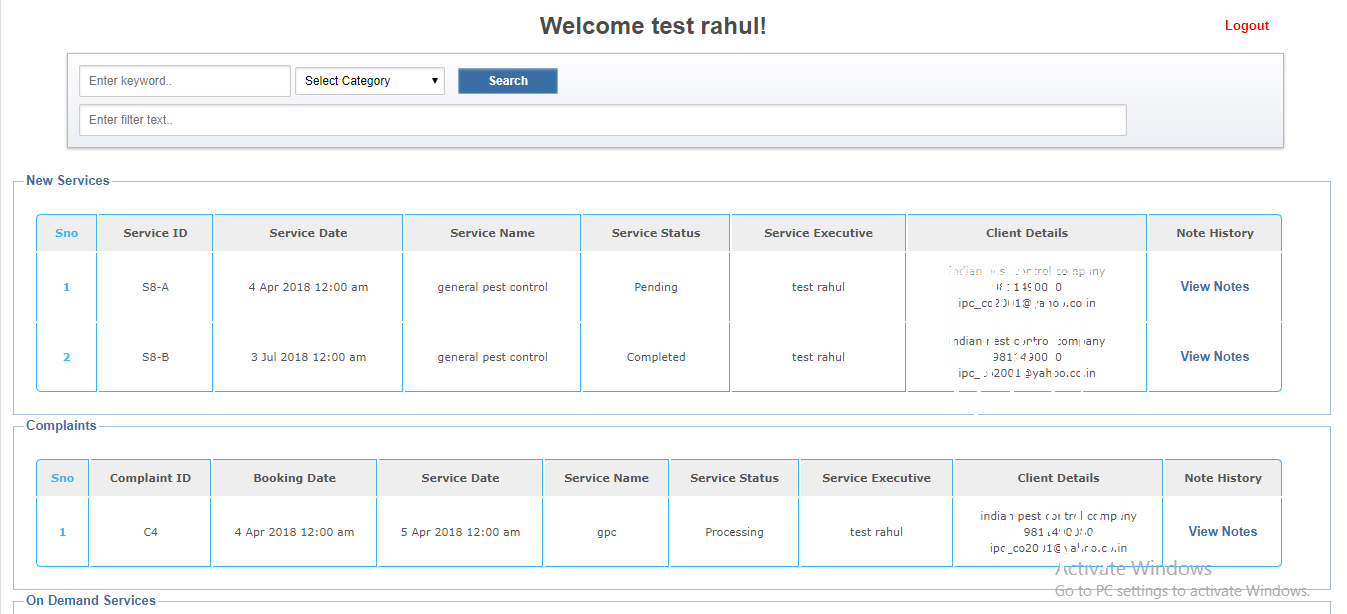Sort by Sno in New Services table
This screenshot has width=1347, height=614.
[67, 233]
